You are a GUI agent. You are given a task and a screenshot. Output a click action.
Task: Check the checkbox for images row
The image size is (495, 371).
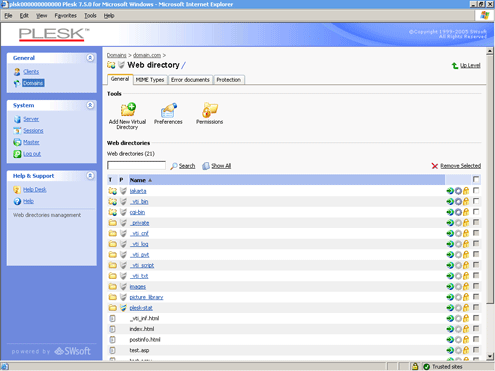pos(476,286)
